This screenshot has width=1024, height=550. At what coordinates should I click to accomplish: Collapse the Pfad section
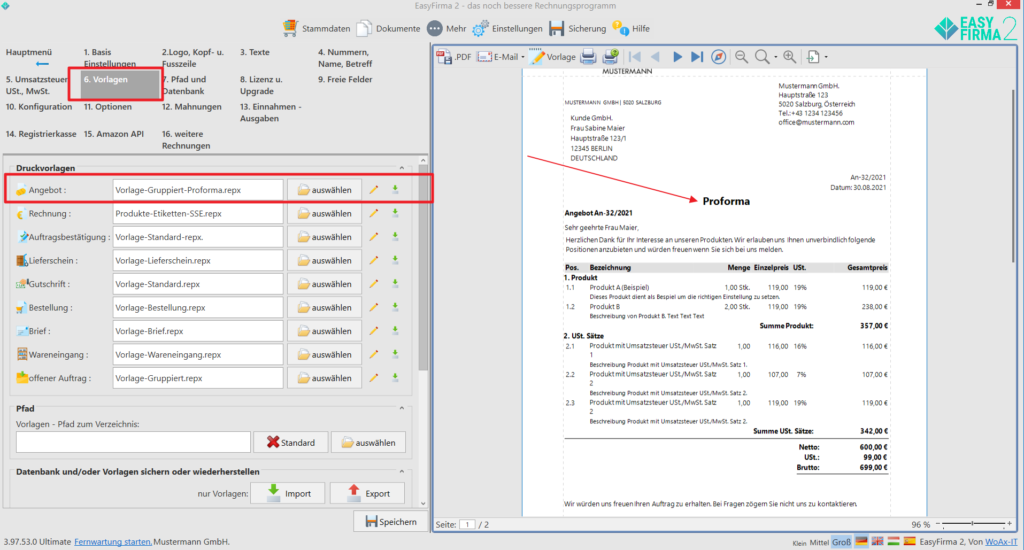pos(402,408)
